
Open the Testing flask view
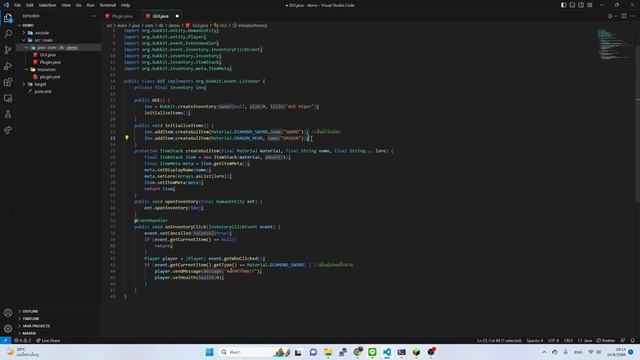(x=8, y=114)
